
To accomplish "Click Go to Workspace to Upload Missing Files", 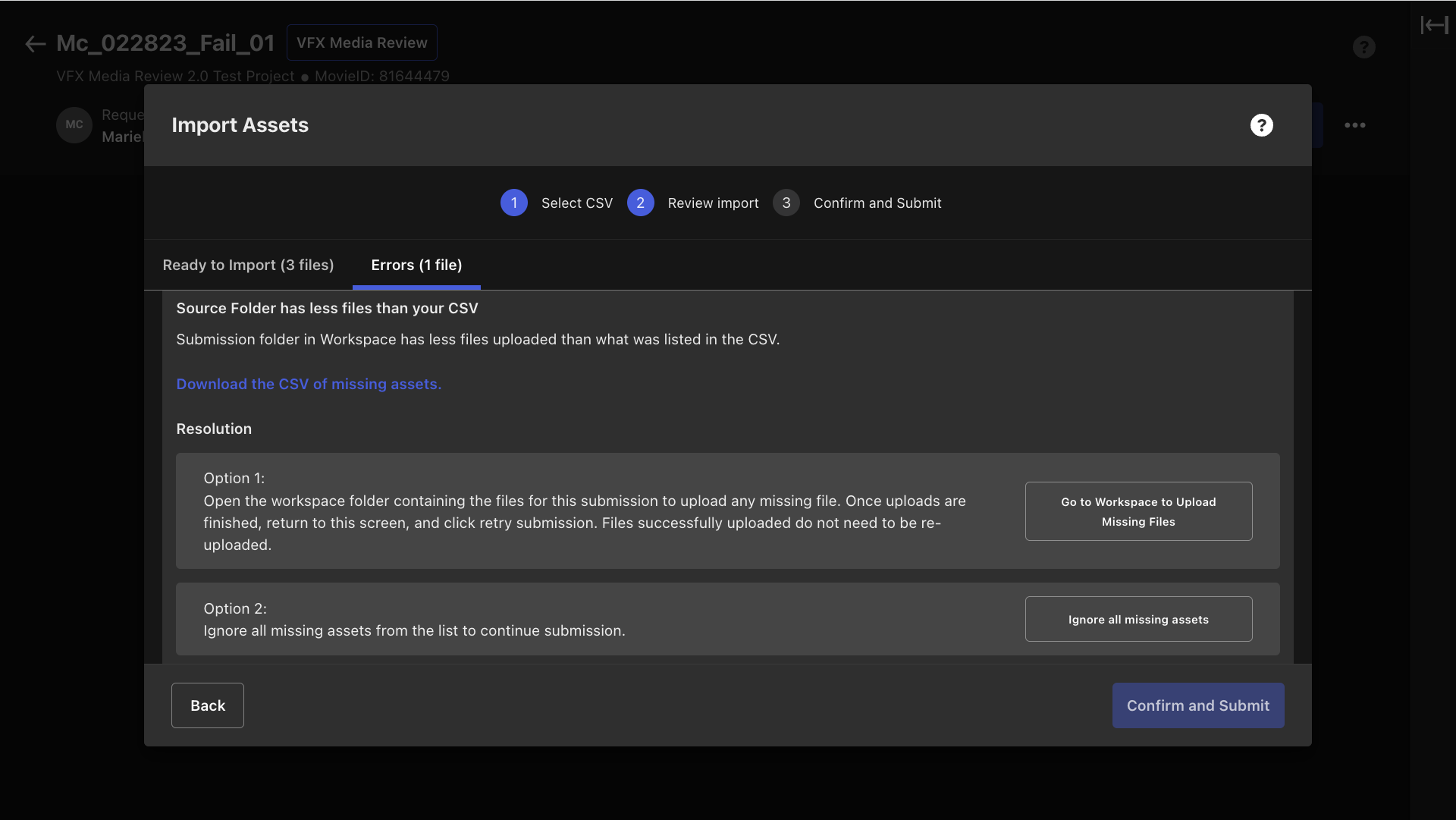I will (x=1138, y=511).
